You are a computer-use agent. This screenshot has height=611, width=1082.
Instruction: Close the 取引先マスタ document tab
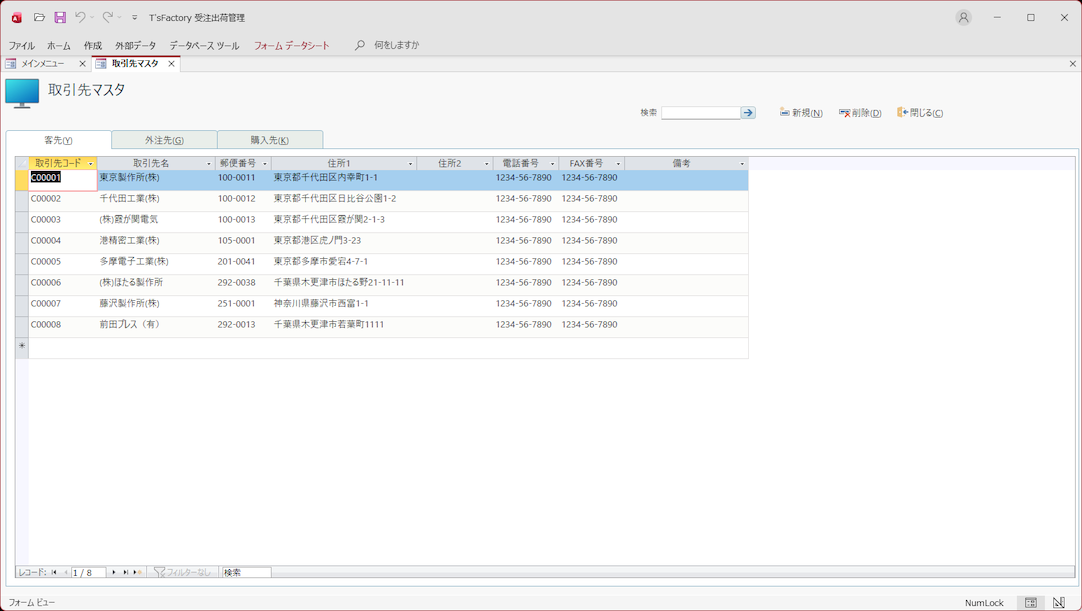point(171,64)
